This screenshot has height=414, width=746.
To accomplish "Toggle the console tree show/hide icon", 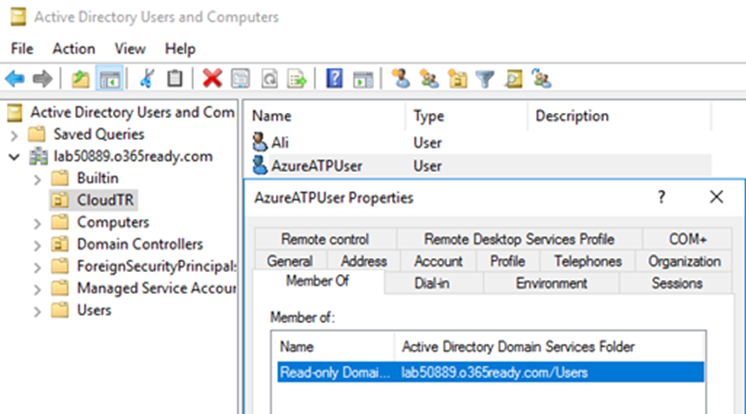I will click(110, 79).
